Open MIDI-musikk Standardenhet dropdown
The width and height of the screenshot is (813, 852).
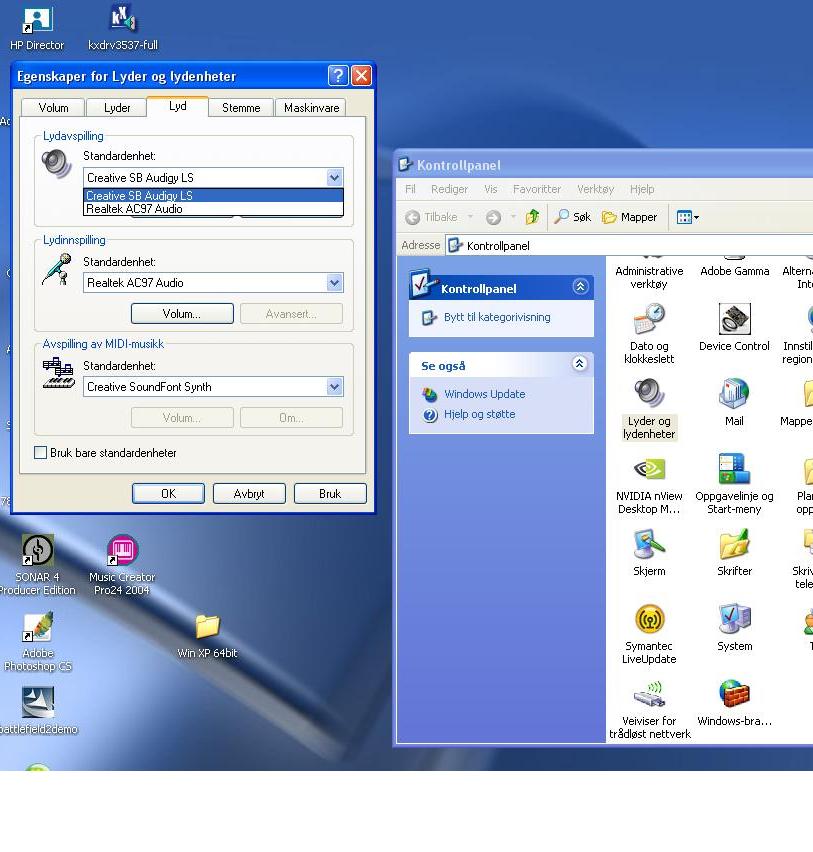[334, 386]
